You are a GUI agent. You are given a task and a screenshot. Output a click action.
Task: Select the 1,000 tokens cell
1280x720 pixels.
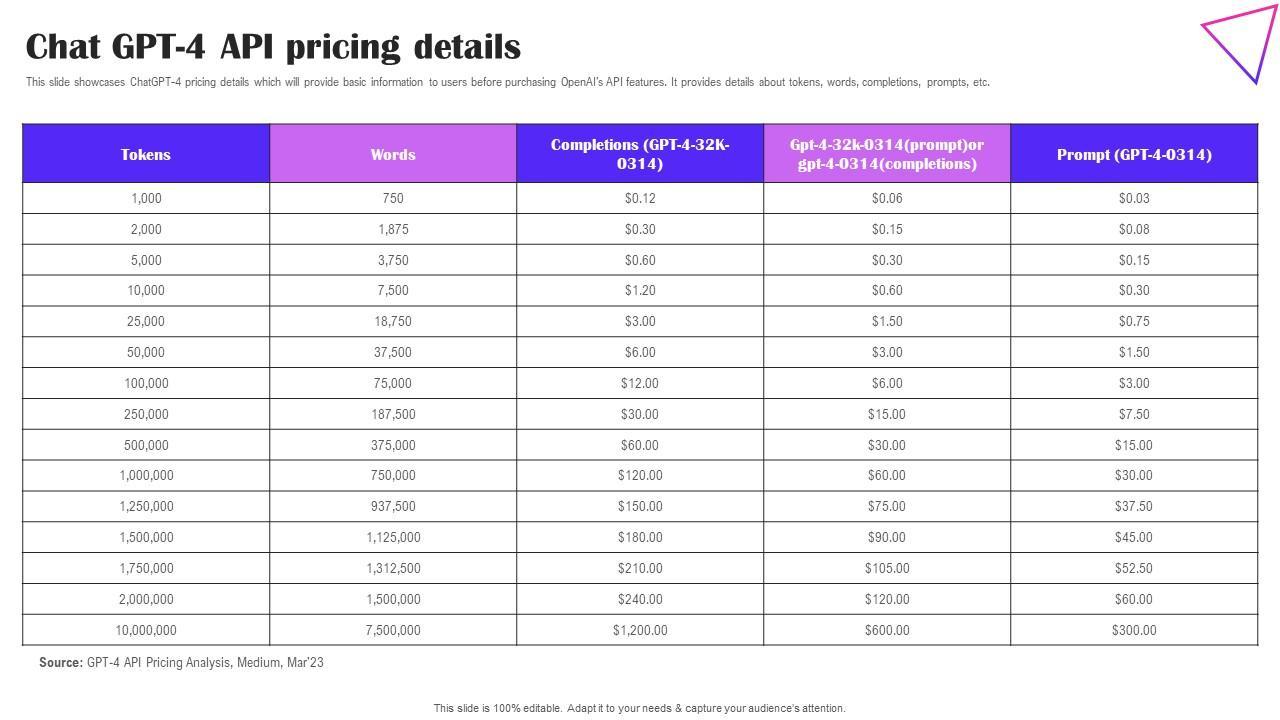coord(146,198)
